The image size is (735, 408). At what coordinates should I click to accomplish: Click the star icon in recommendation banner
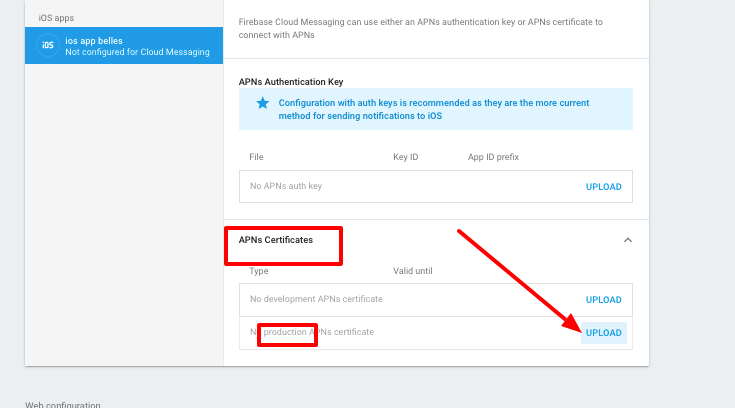(262, 103)
